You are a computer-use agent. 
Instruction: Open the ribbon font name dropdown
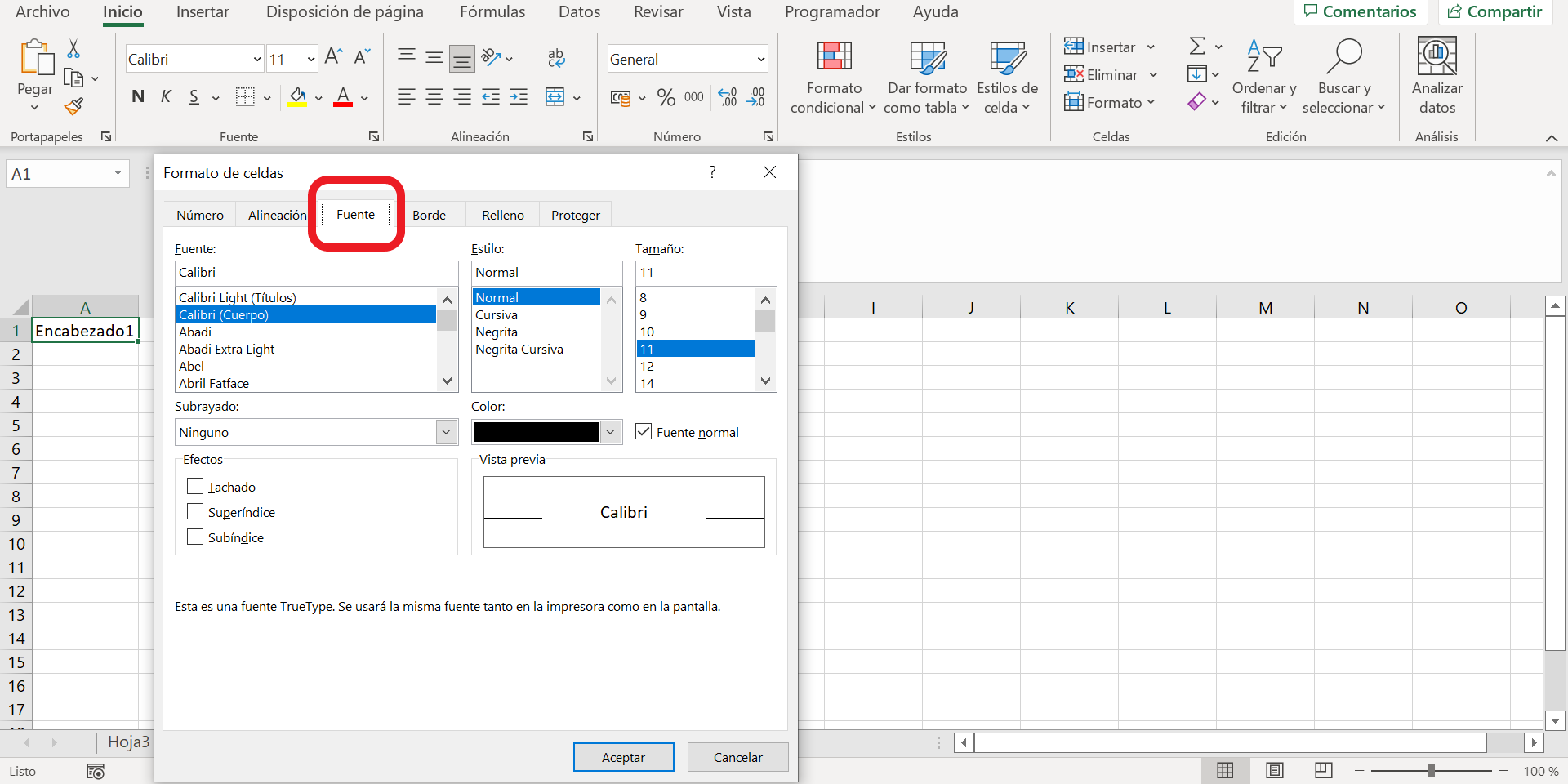256,59
